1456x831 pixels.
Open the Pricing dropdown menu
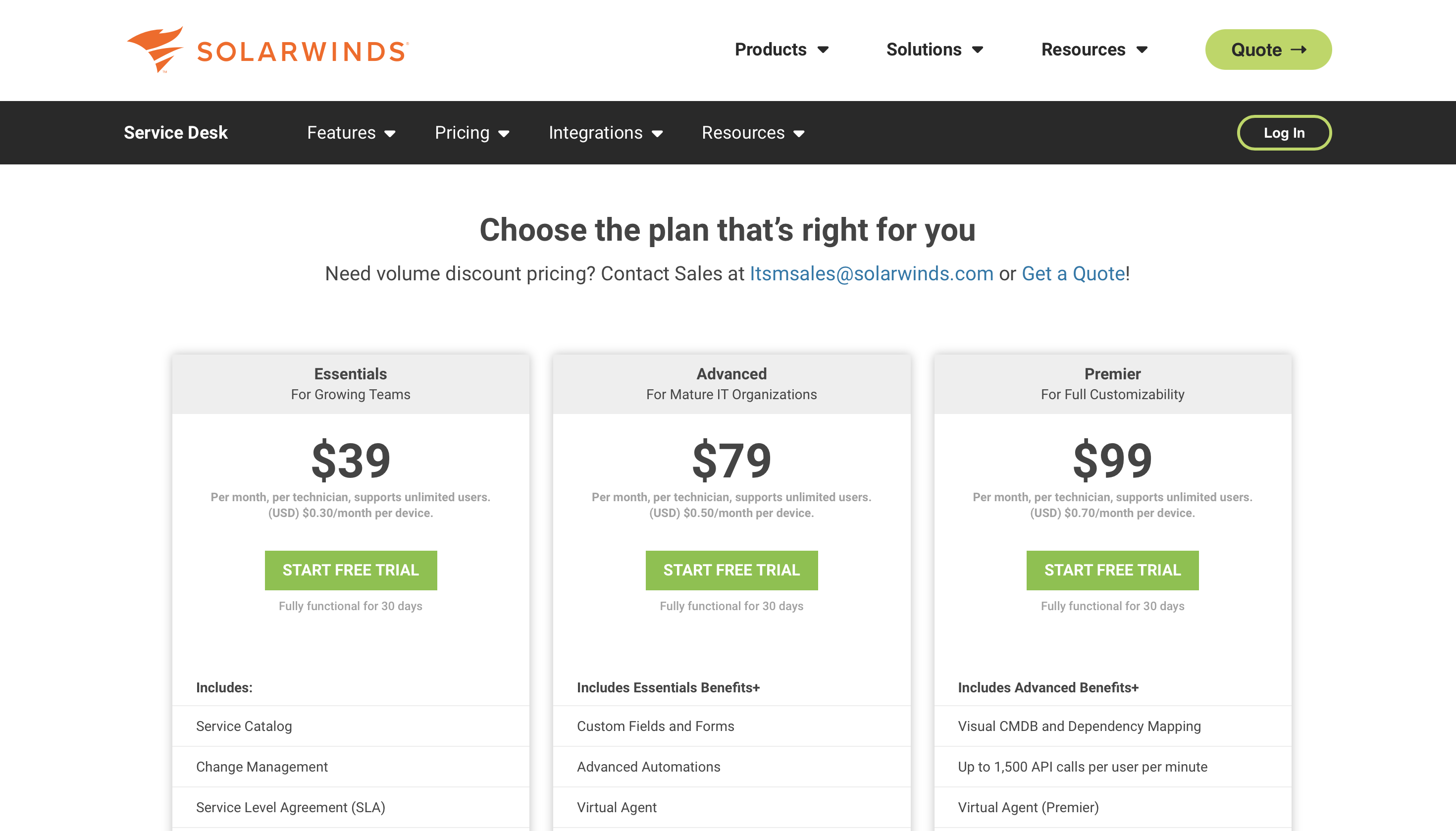(x=472, y=132)
